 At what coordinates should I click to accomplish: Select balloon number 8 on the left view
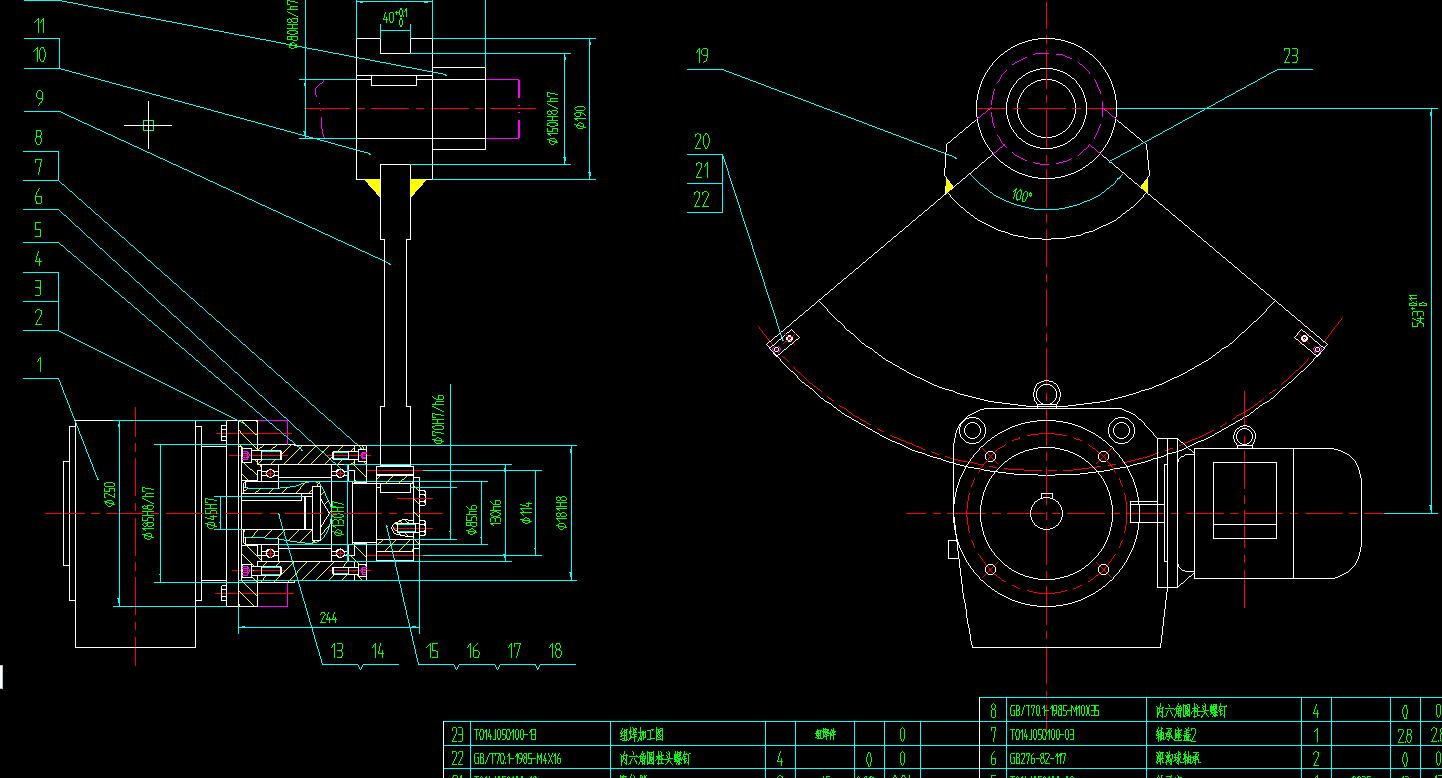pyautogui.click(x=38, y=138)
